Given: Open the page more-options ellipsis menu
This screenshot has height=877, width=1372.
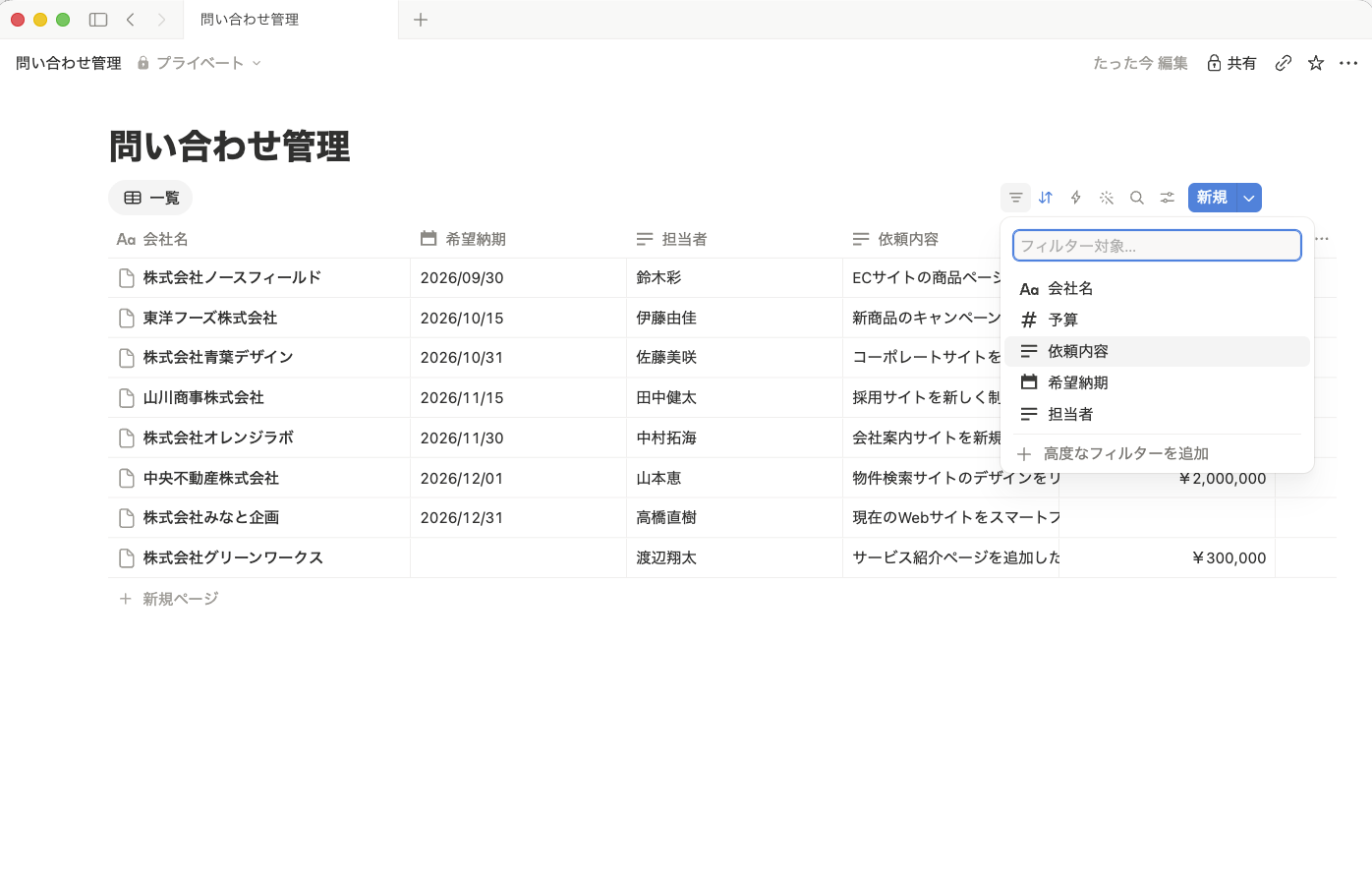Looking at the screenshot, I should tap(1348, 63).
